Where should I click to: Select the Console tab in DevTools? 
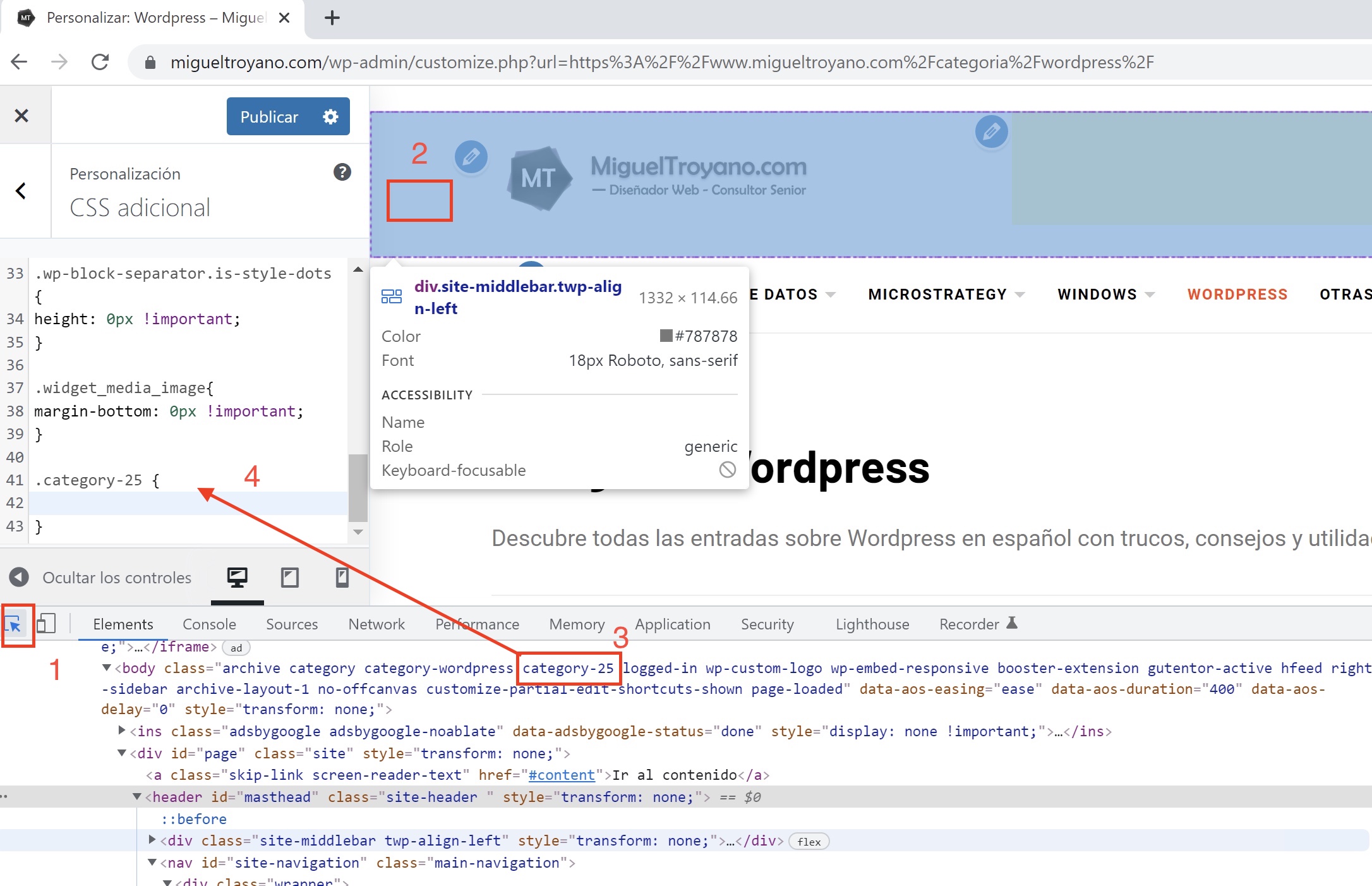tap(209, 624)
